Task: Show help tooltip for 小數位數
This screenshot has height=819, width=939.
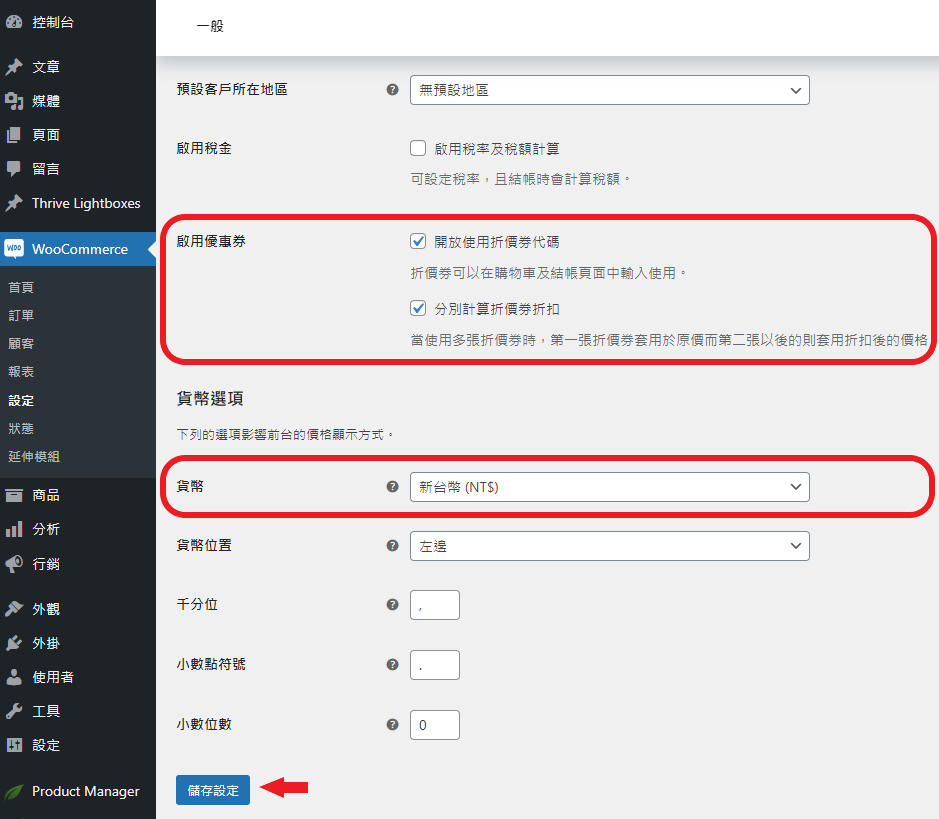Action: pos(392,724)
